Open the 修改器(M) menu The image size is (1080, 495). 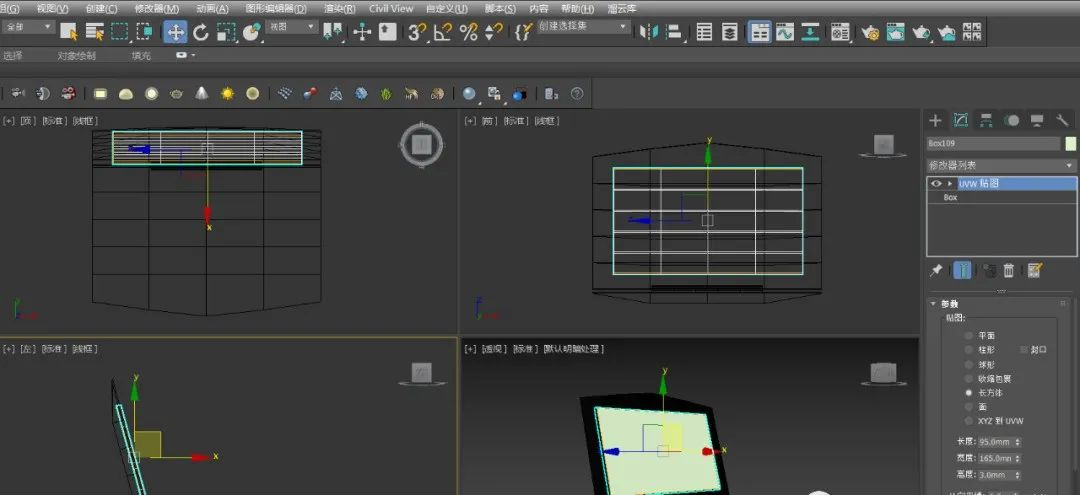(x=157, y=9)
